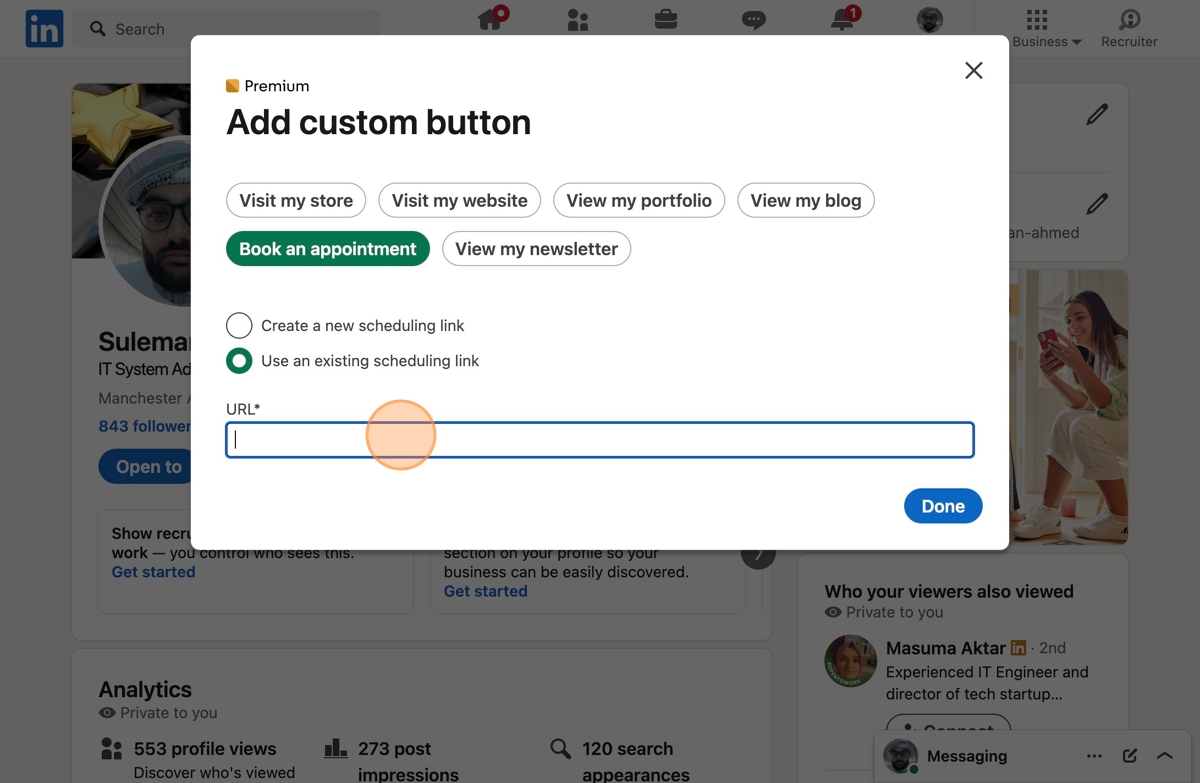Viewport: 1200px width, 783px height.
Task: Follow the recruiters card Get started link
Action: pyautogui.click(x=153, y=572)
